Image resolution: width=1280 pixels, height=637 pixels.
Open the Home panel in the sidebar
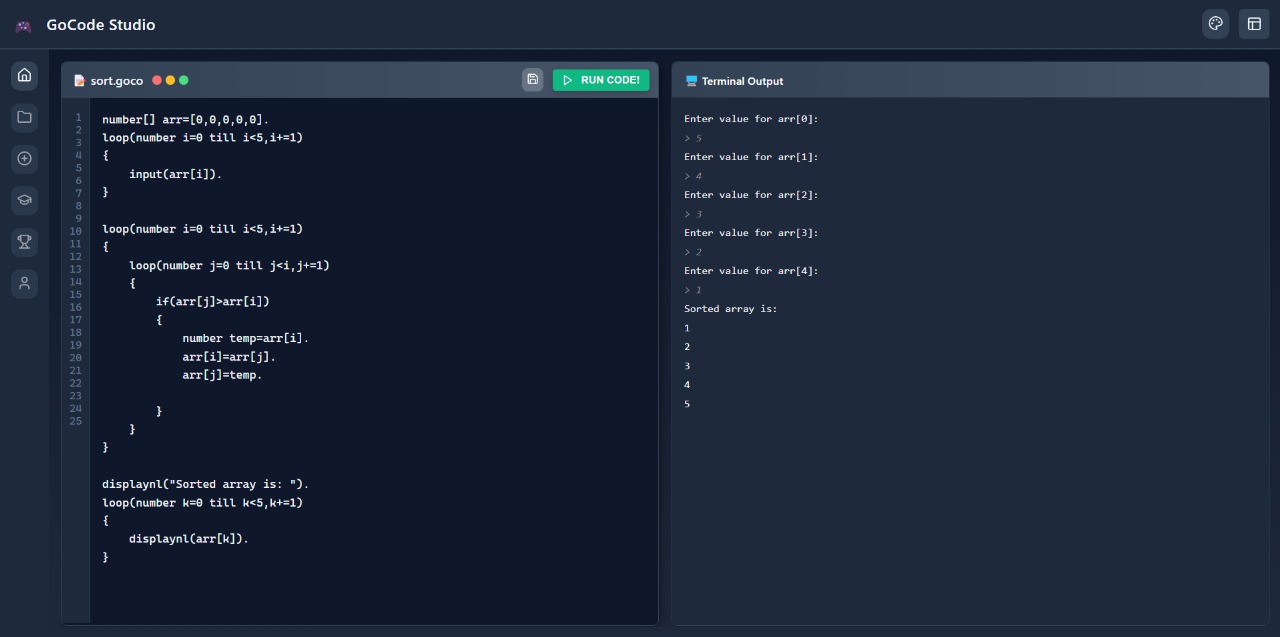(x=24, y=75)
